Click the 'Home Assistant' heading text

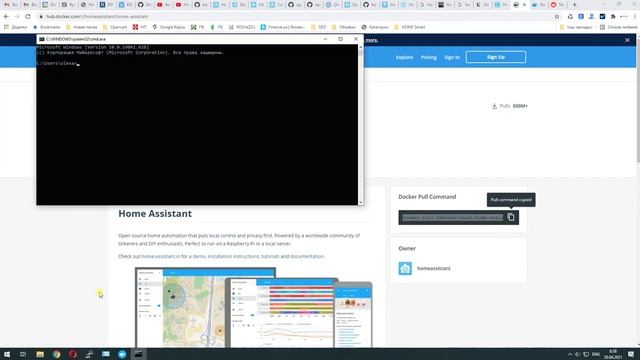(x=155, y=213)
